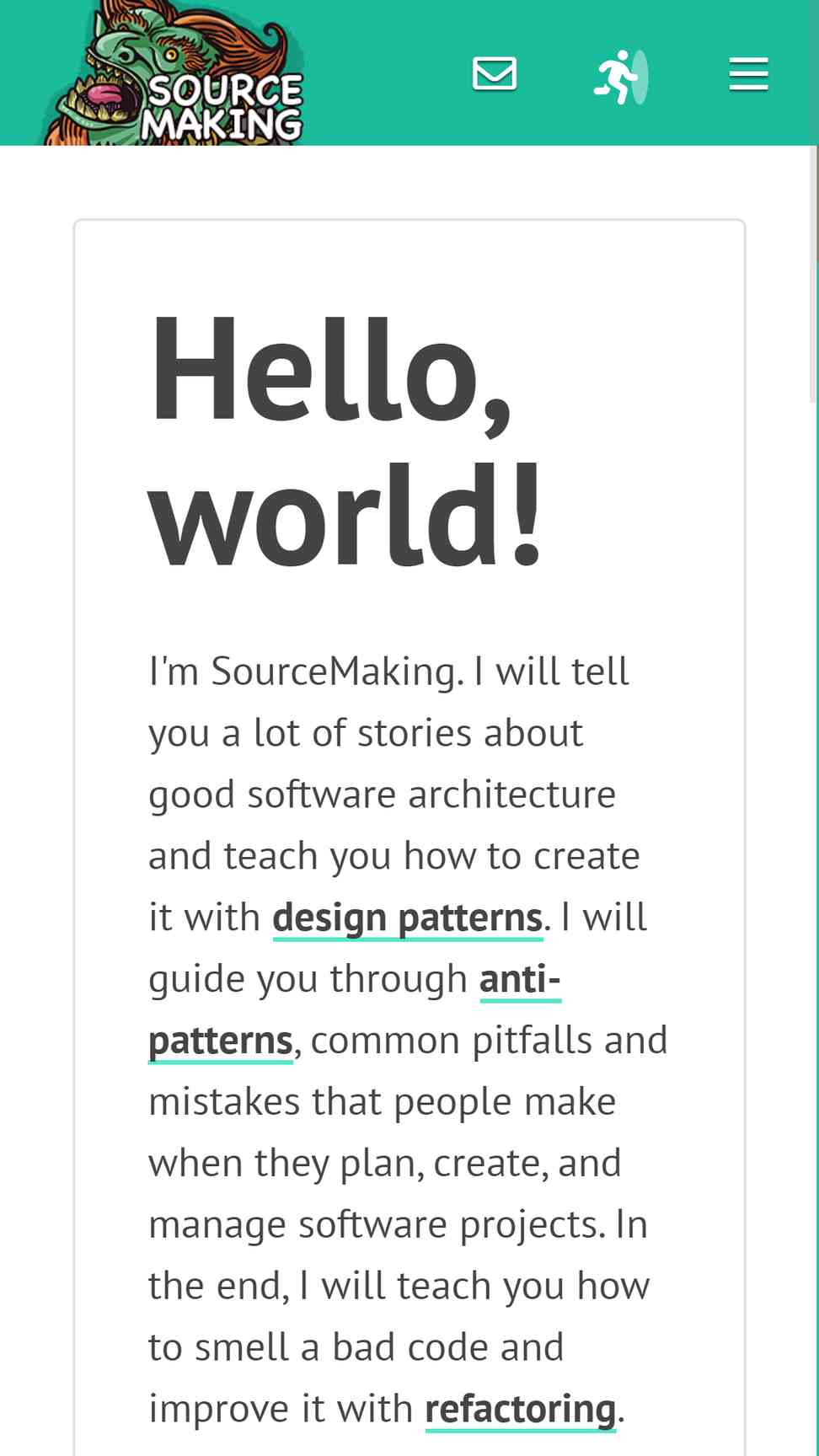The image size is (819, 1456).
Task: Click the phrase "lot of stories about"
Action: point(418,733)
